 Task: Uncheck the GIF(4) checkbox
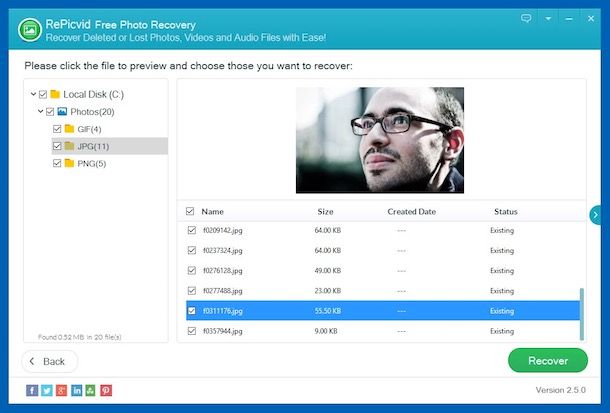(x=57, y=129)
